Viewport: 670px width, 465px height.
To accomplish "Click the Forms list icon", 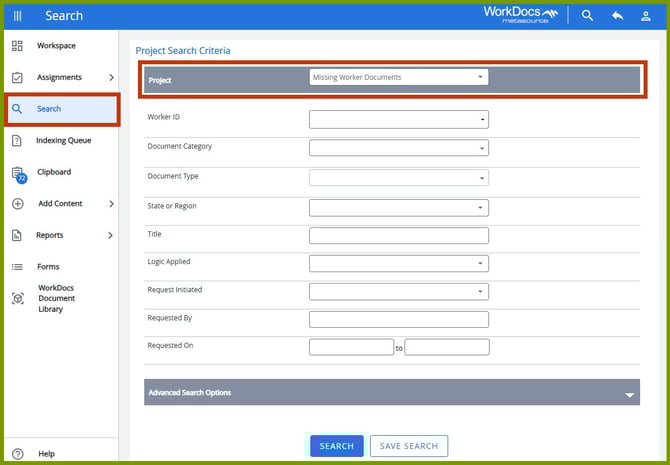I will point(17,267).
